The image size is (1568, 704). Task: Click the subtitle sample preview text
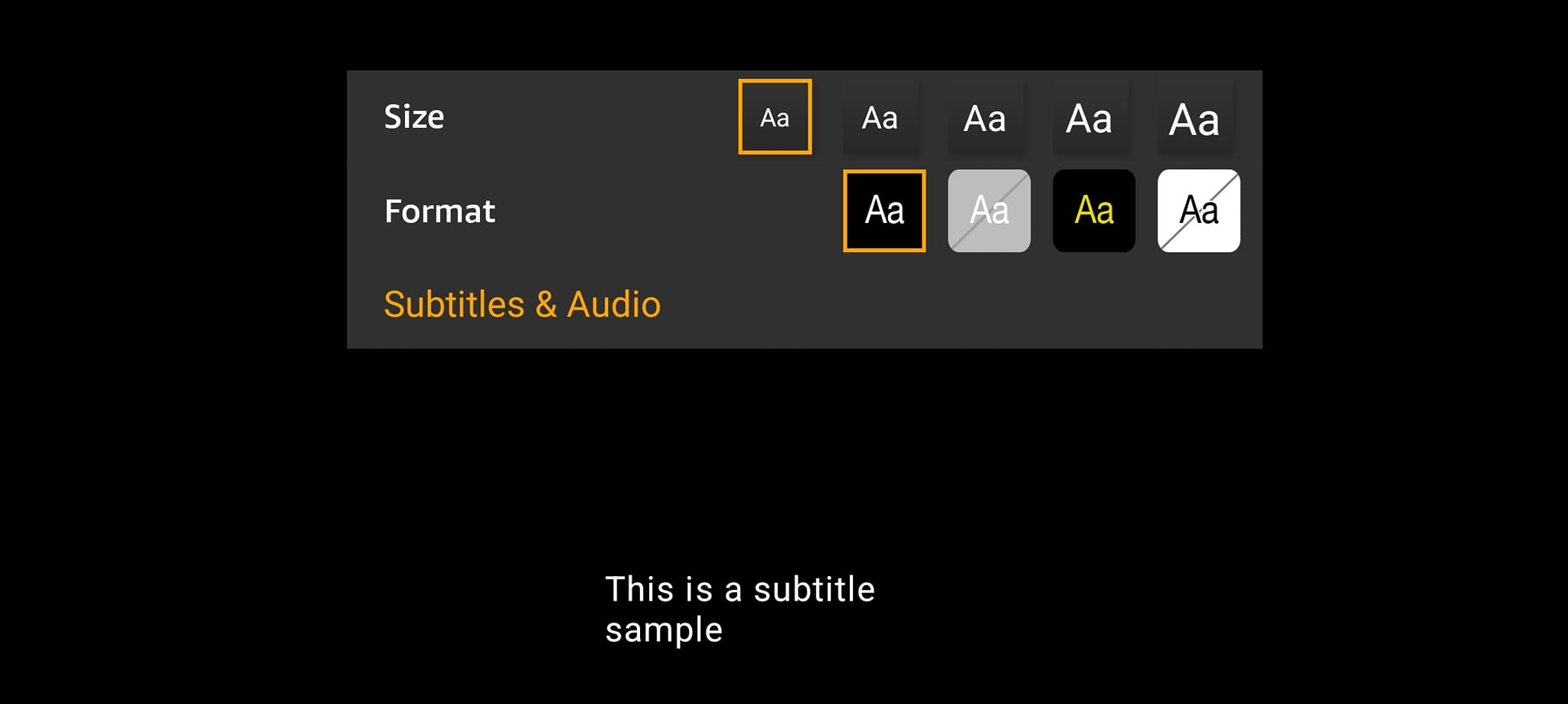740,609
